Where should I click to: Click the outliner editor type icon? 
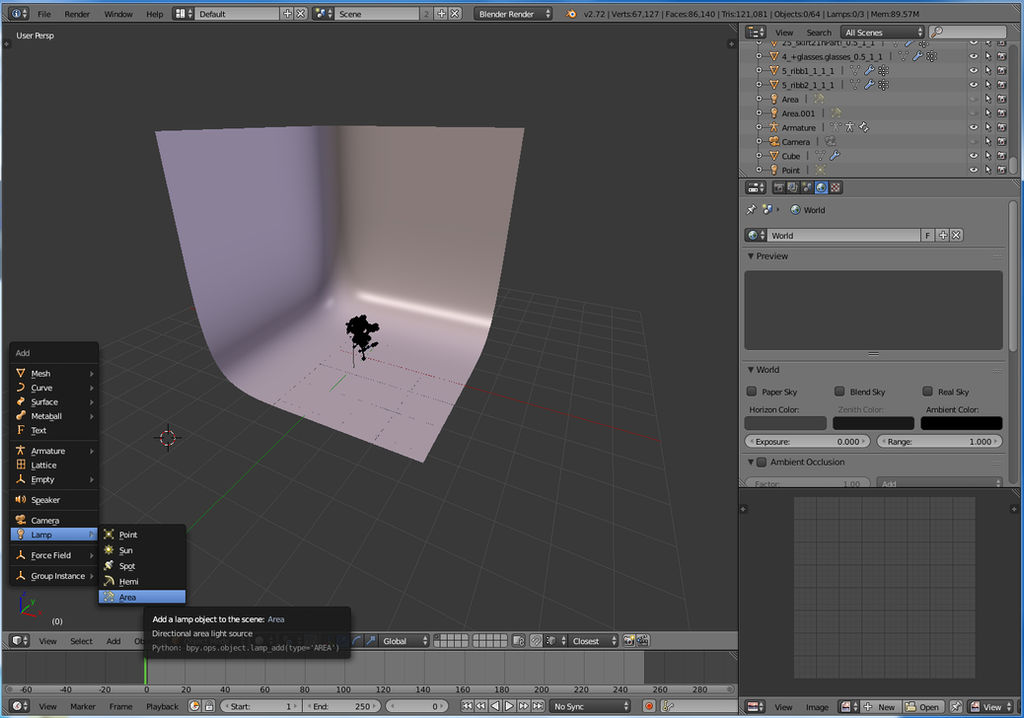756,32
